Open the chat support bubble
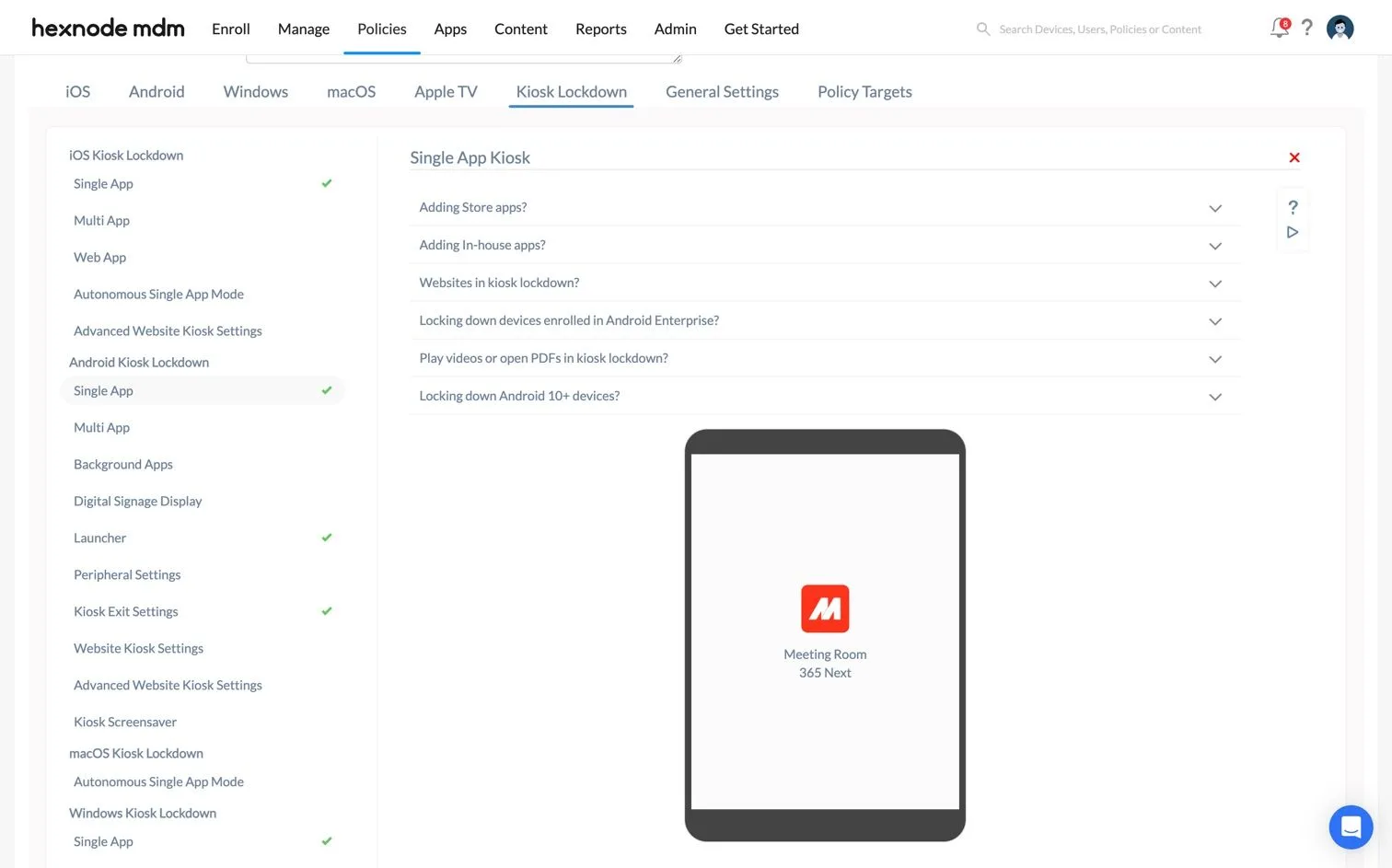 tap(1351, 827)
